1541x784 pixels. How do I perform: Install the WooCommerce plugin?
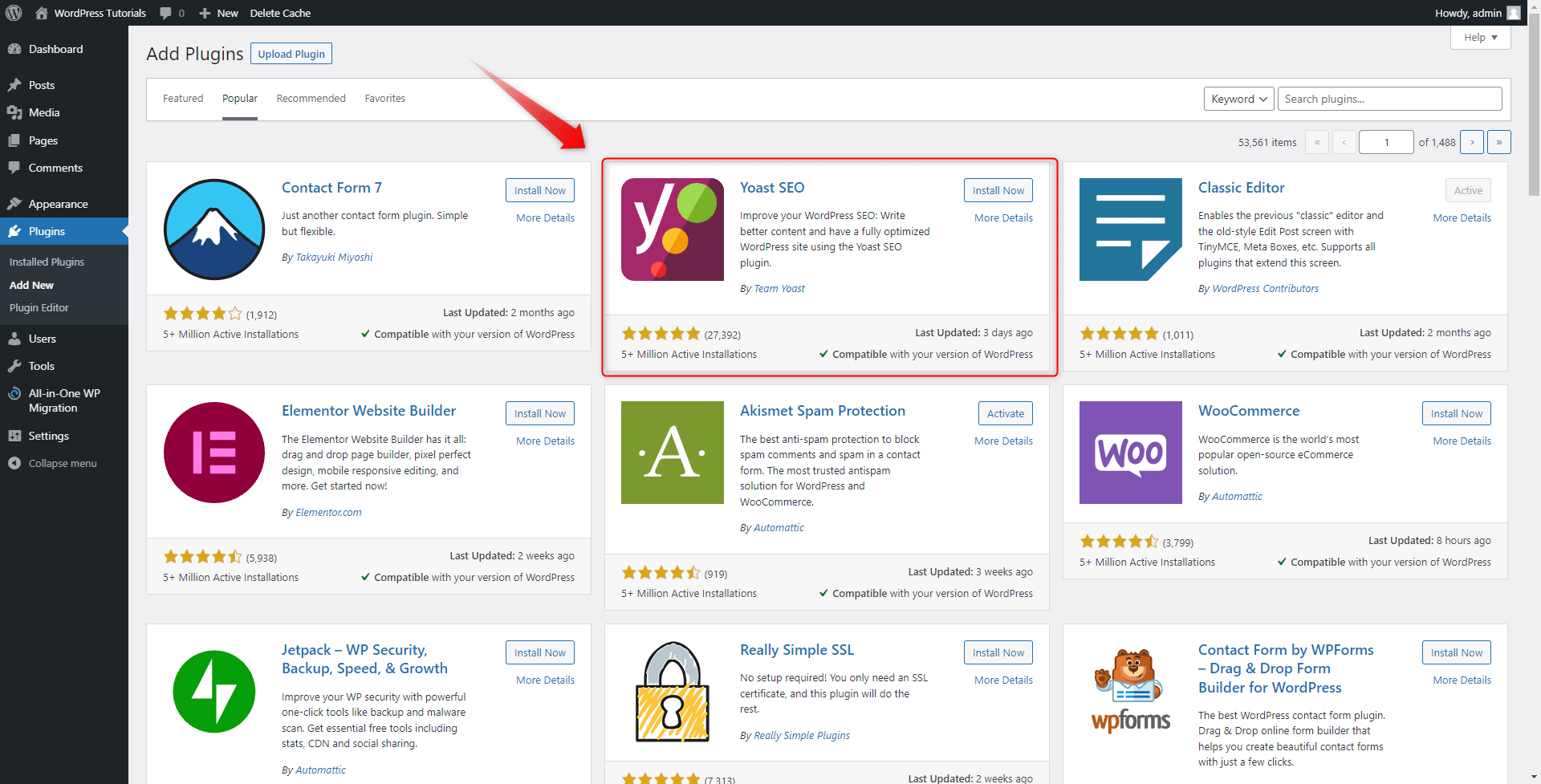point(1457,413)
